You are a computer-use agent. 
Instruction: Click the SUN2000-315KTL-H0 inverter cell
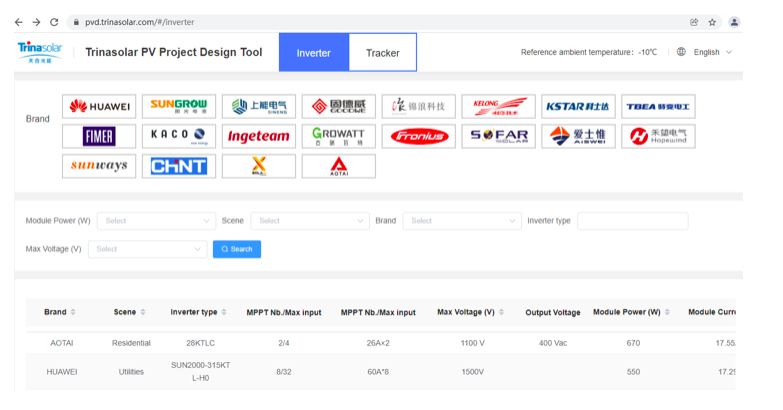200,372
